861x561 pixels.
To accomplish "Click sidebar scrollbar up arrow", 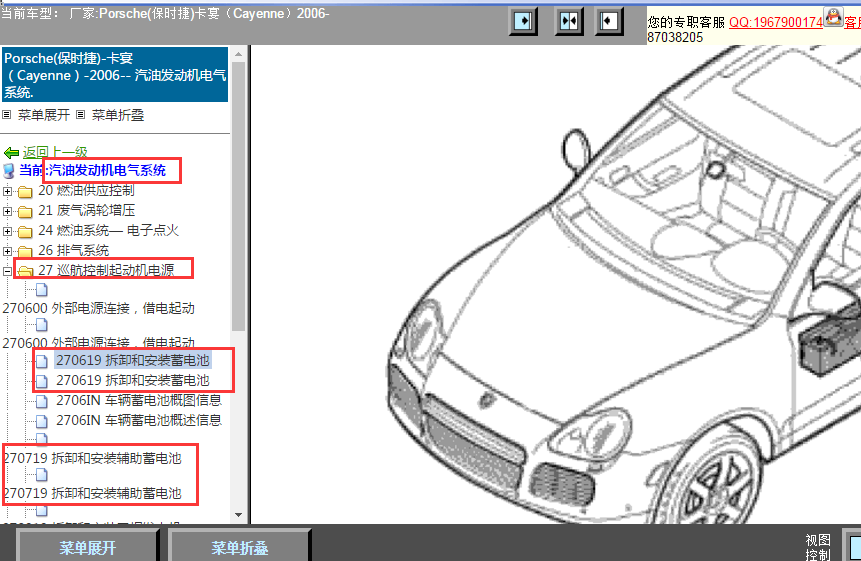I will [x=238, y=54].
